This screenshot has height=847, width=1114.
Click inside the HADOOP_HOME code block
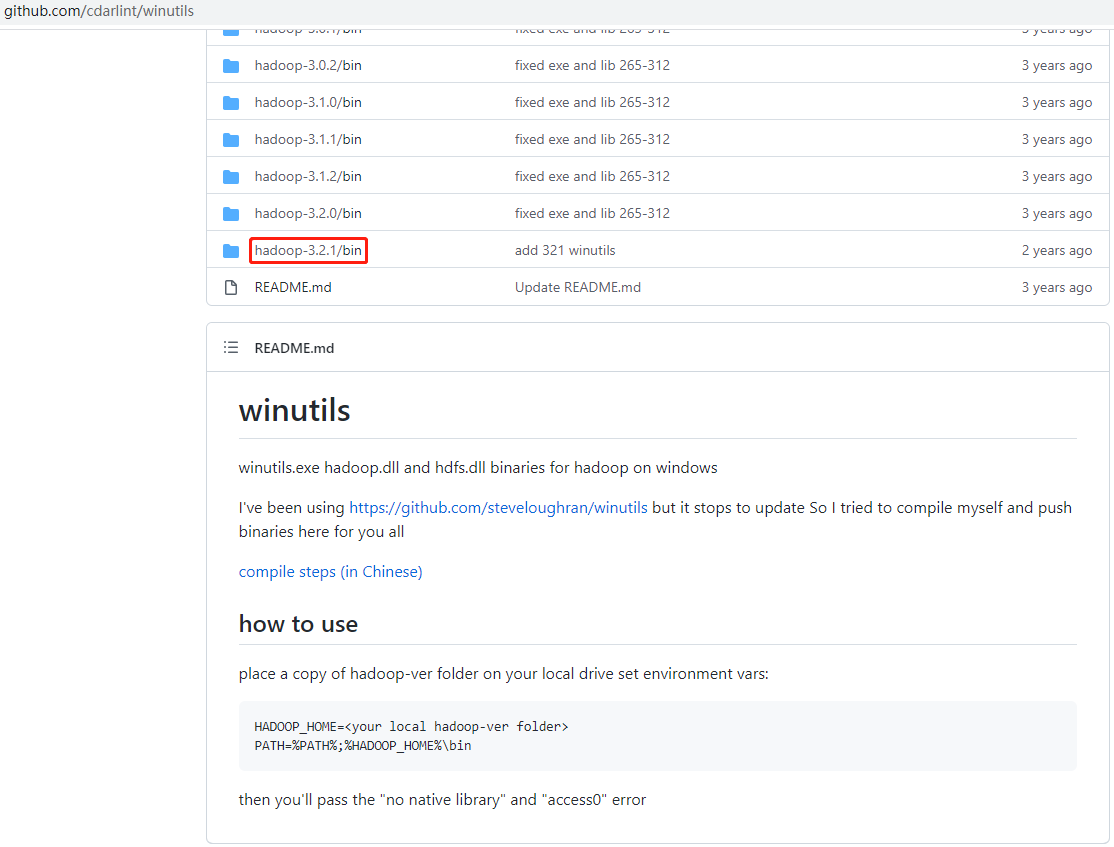click(657, 736)
